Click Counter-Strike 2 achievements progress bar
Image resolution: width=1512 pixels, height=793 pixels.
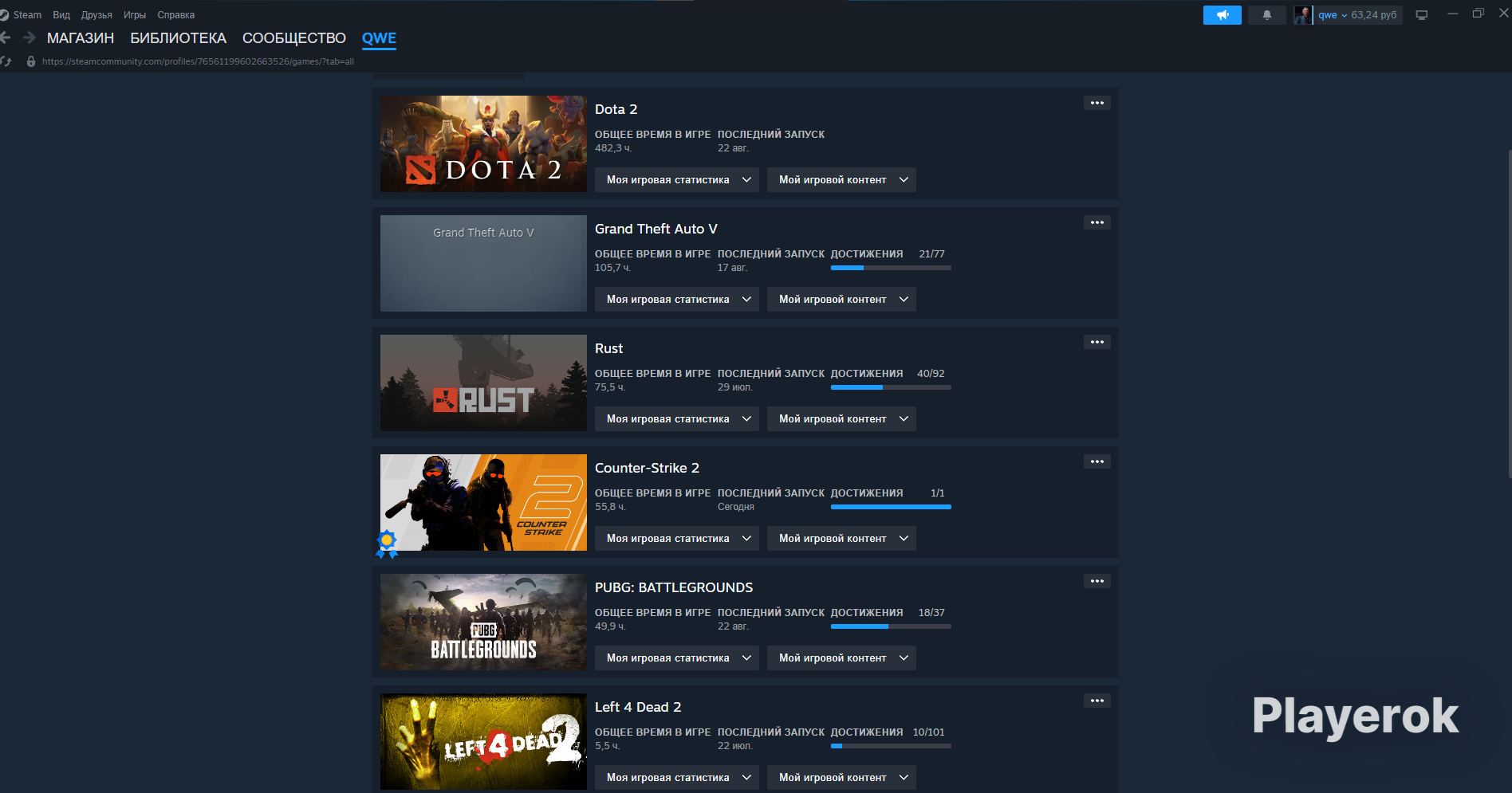[x=891, y=507]
